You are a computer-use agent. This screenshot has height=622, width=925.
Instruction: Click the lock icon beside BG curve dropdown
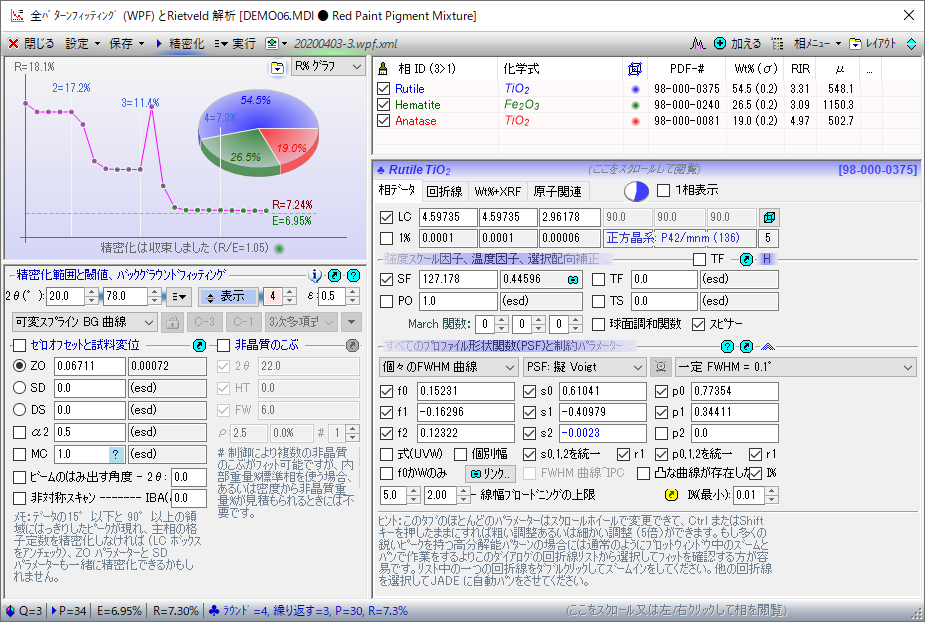[x=171, y=322]
